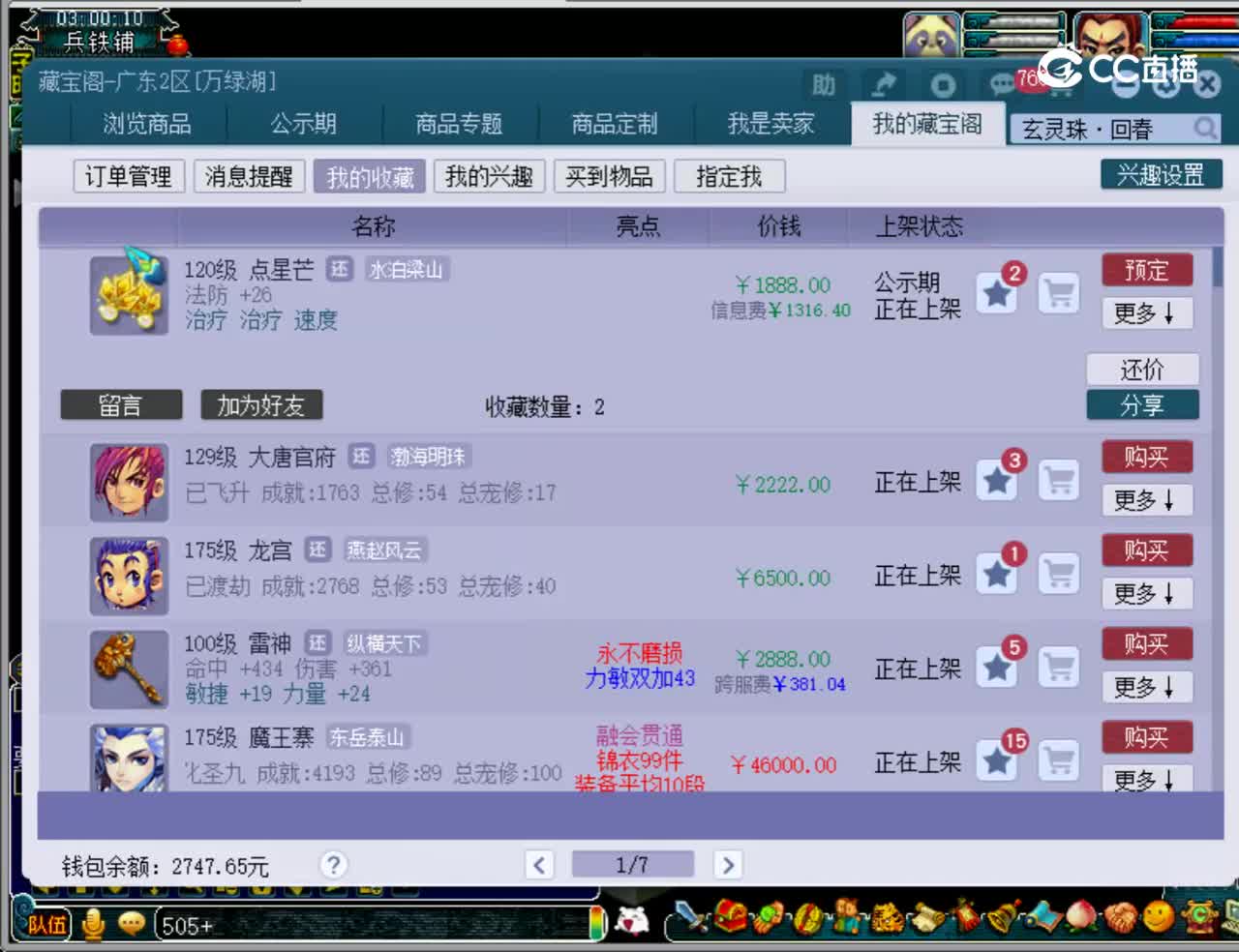Go to next page arrow

click(x=728, y=864)
